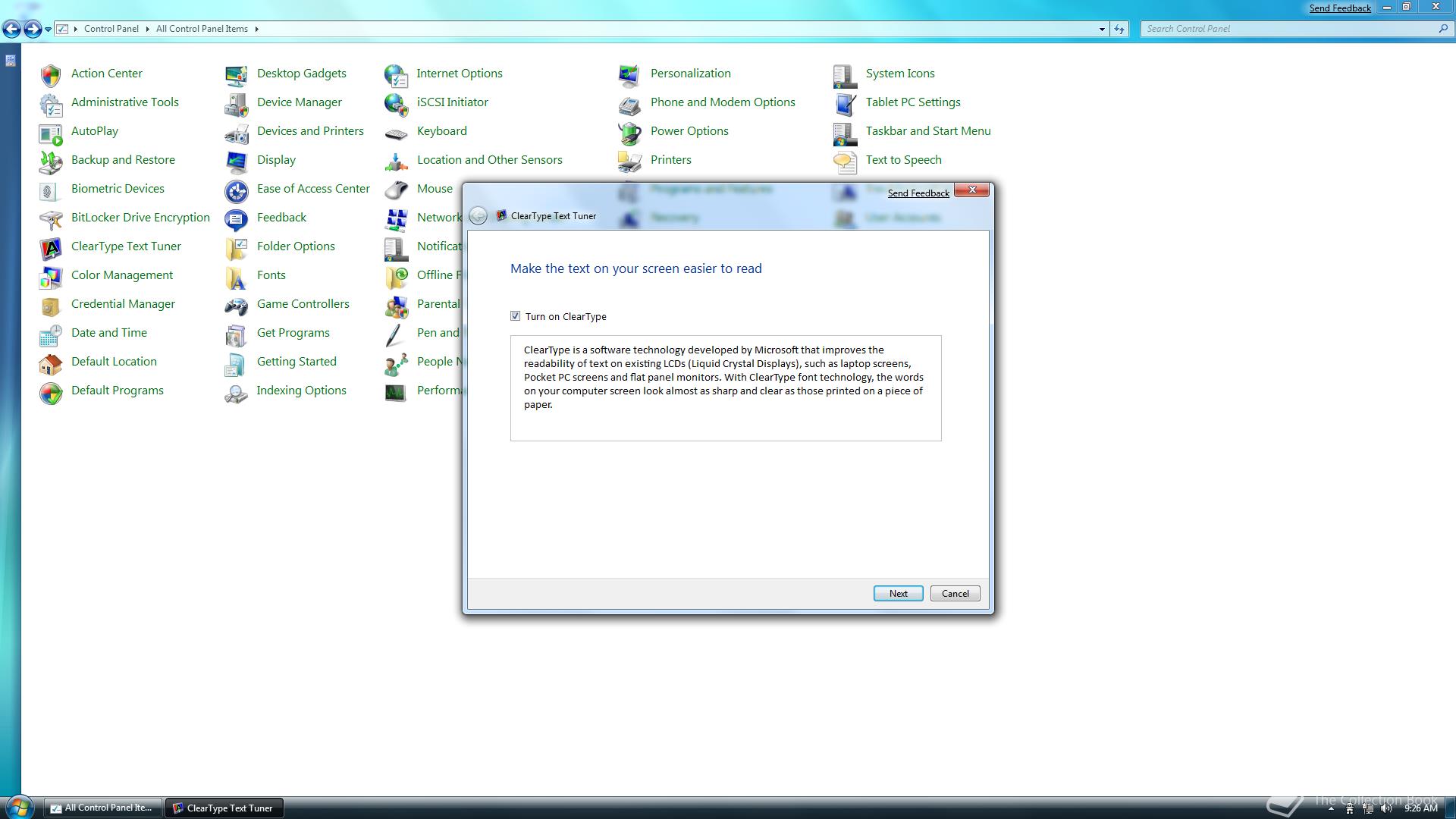The image size is (1456, 819).
Task: Open Text to Speech icon
Action: (x=845, y=161)
